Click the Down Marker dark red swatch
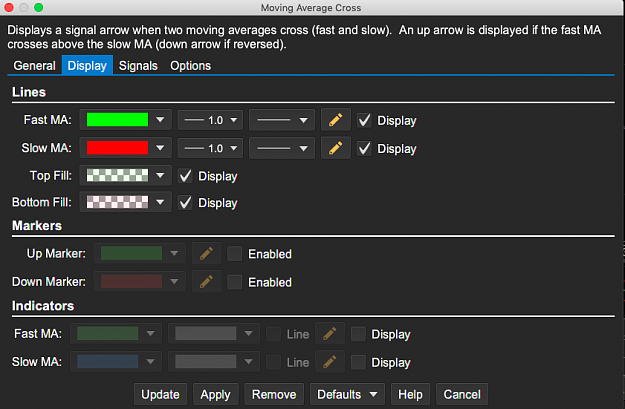The image size is (625, 409). [131, 282]
